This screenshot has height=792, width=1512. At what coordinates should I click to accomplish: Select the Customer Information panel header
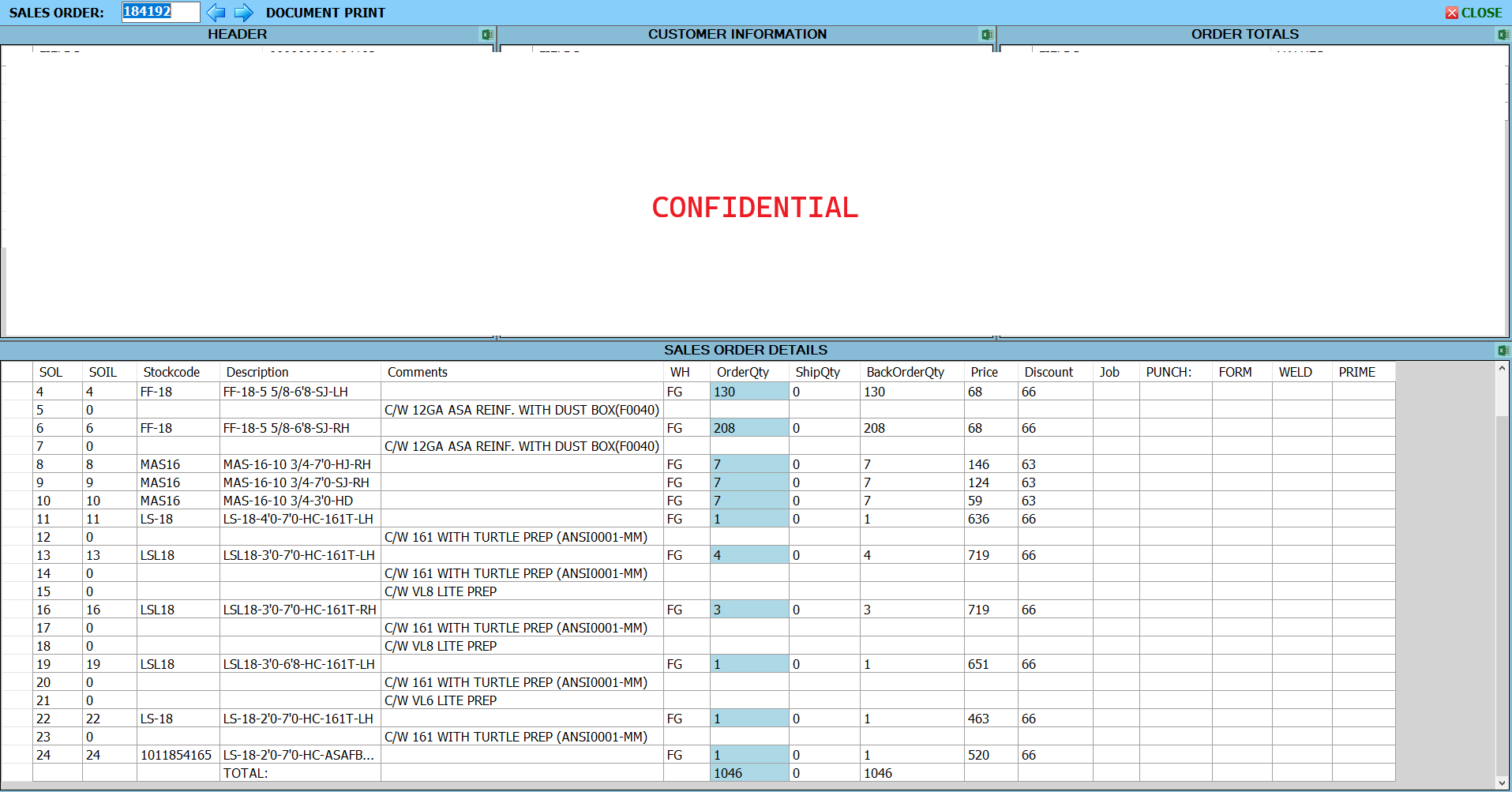tap(737, 34)
